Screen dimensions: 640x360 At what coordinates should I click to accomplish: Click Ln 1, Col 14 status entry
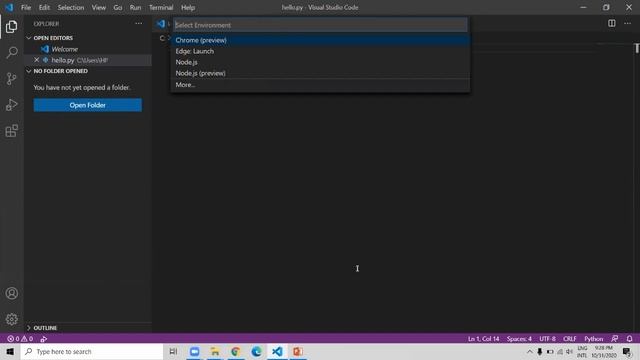click(483, 339)
